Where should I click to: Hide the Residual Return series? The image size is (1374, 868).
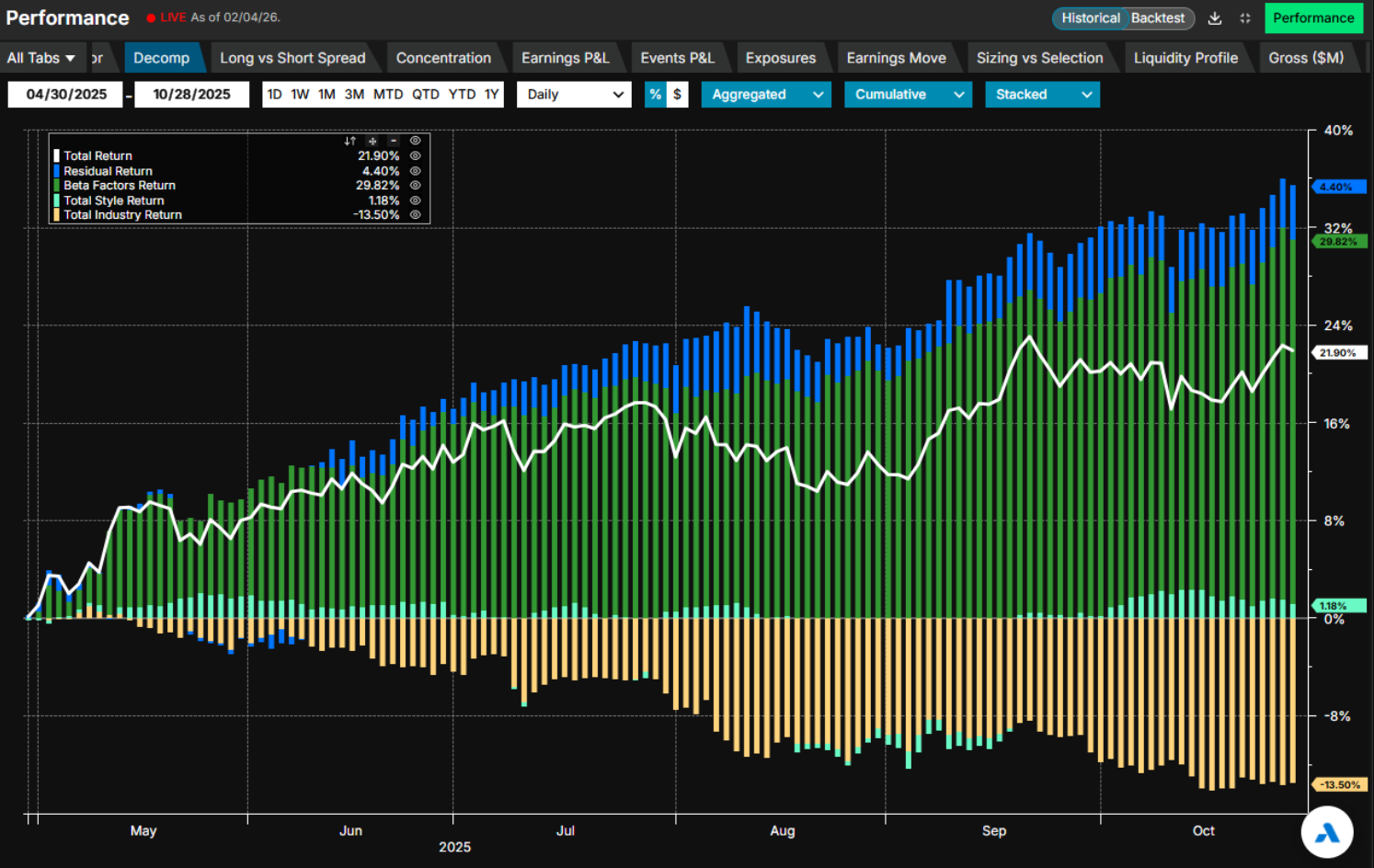[416, 171]
